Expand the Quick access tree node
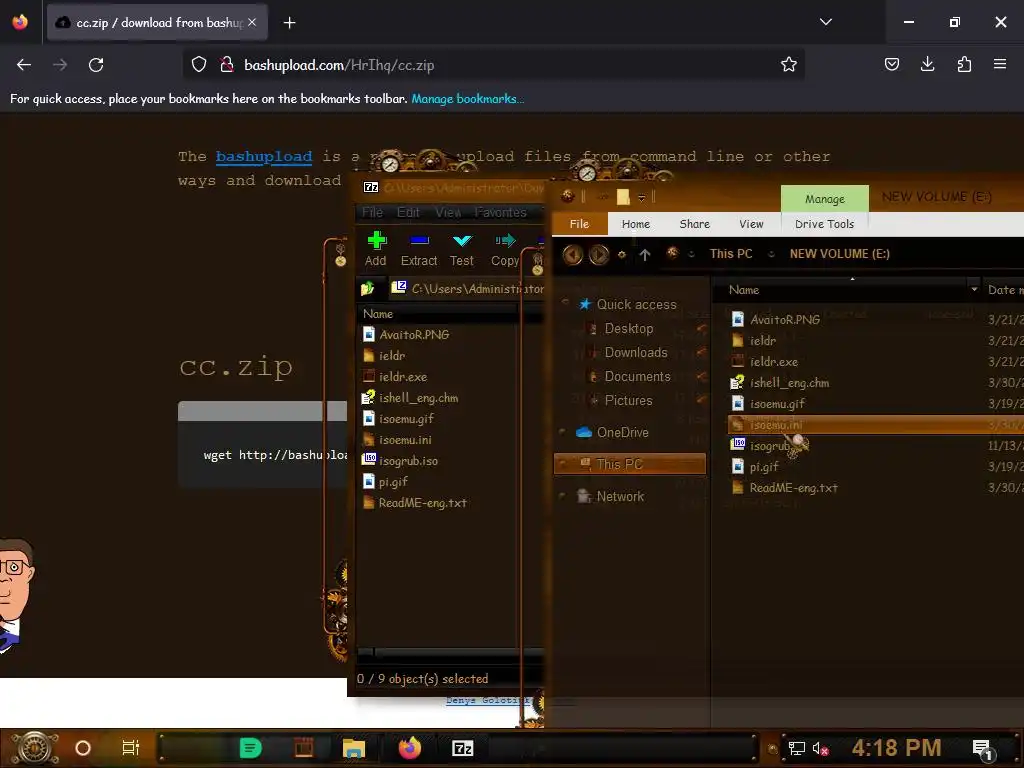1024x768 pixels. coord(564,304)
